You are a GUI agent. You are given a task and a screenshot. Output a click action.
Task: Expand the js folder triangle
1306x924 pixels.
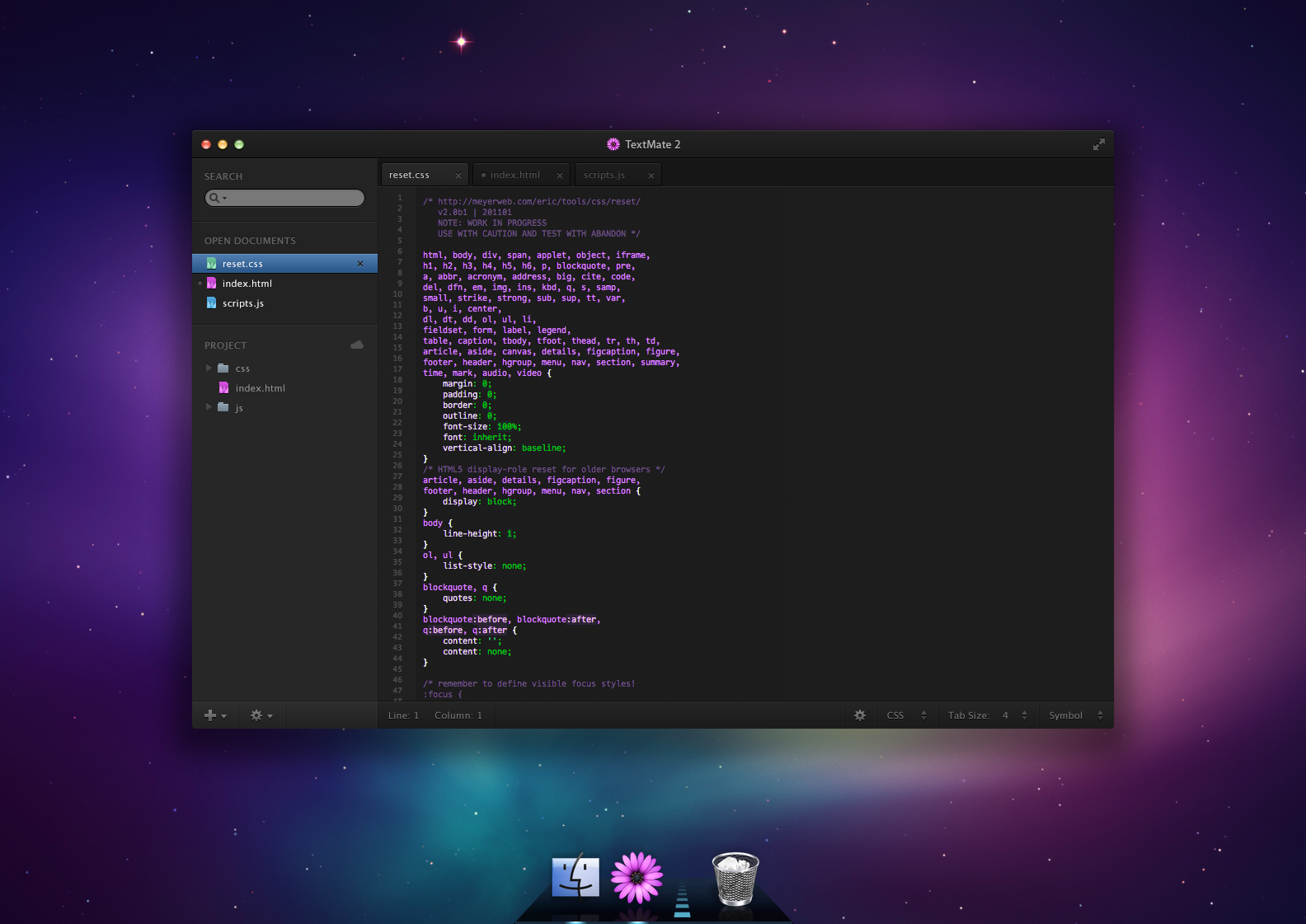click(x=209, y=407)
